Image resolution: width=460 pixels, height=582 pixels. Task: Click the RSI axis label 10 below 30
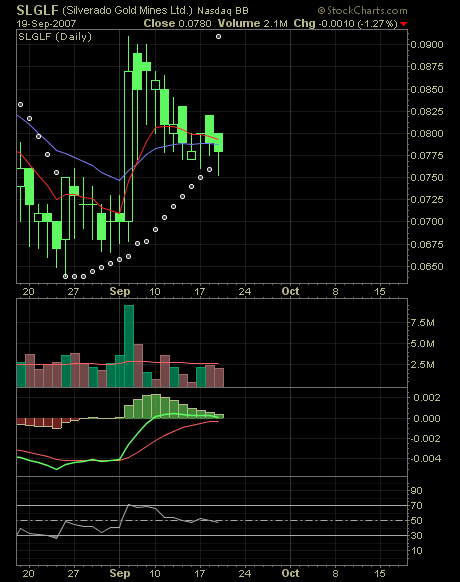417,551
